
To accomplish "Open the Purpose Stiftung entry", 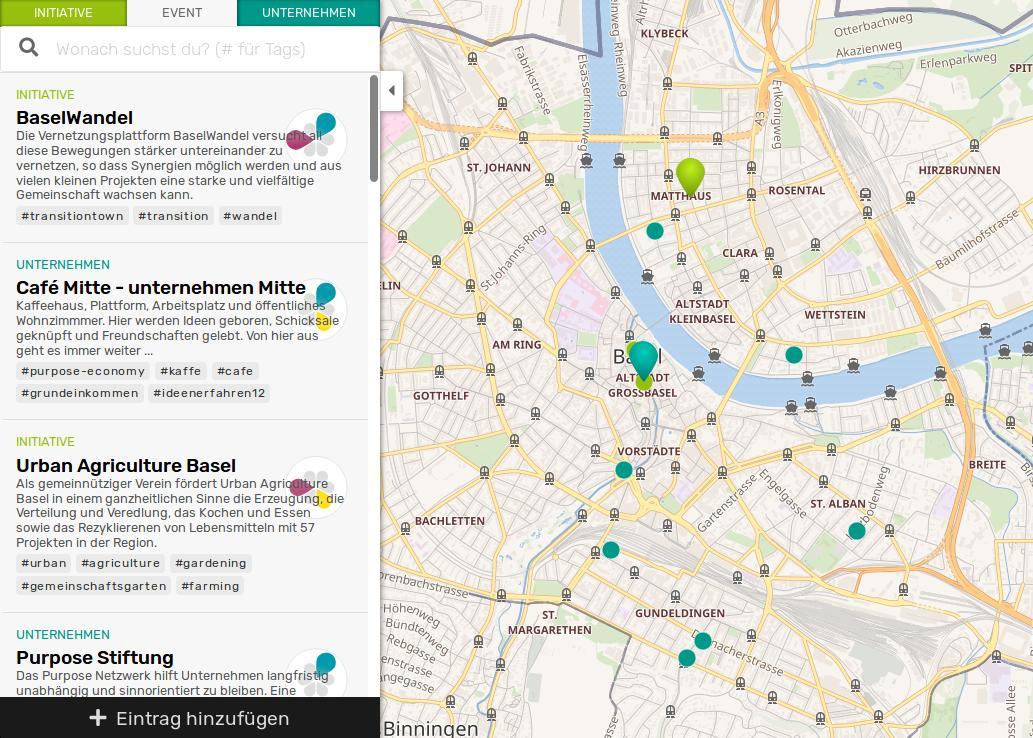I will pyautogui.click(x=95, y=658).
